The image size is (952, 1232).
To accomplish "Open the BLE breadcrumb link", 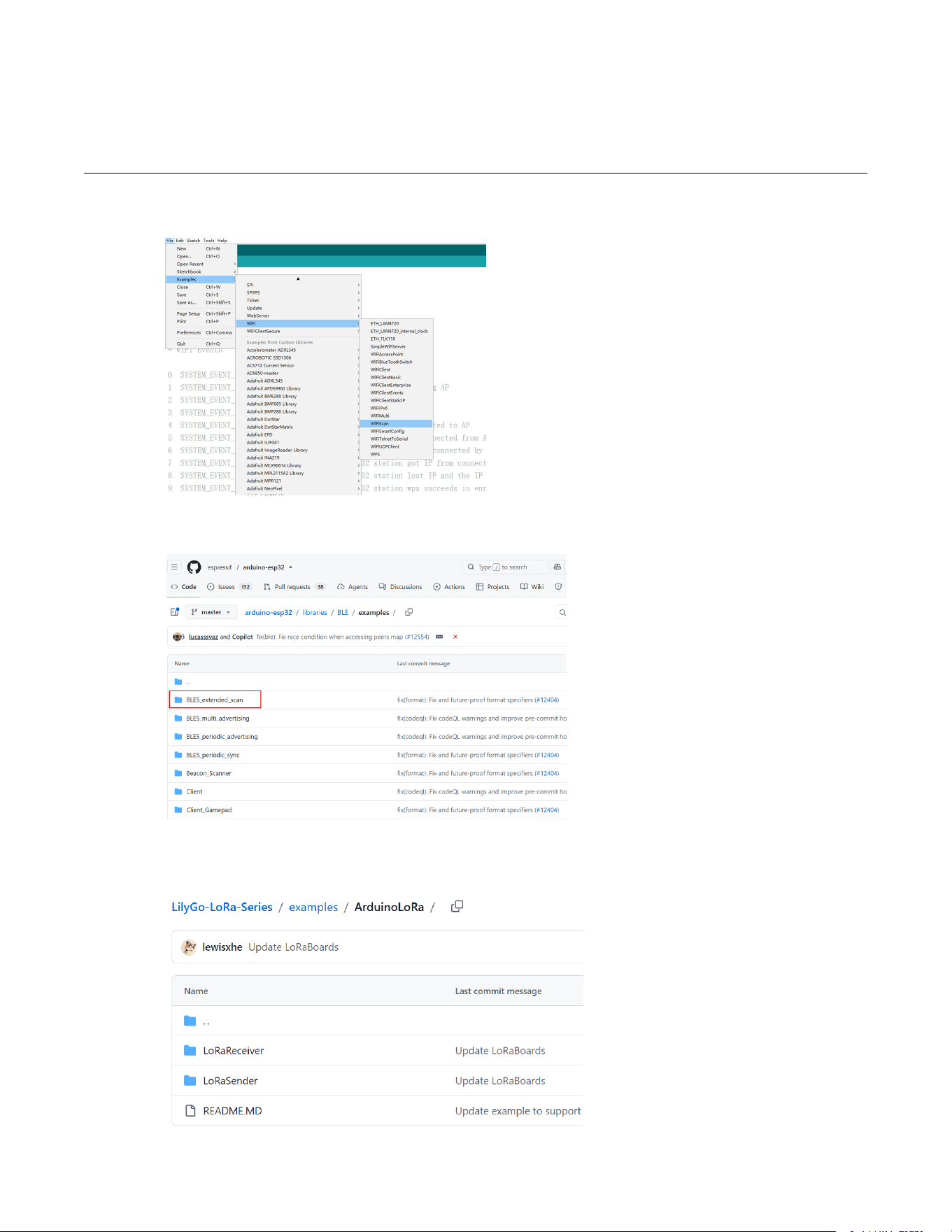I will click(343, 612).
